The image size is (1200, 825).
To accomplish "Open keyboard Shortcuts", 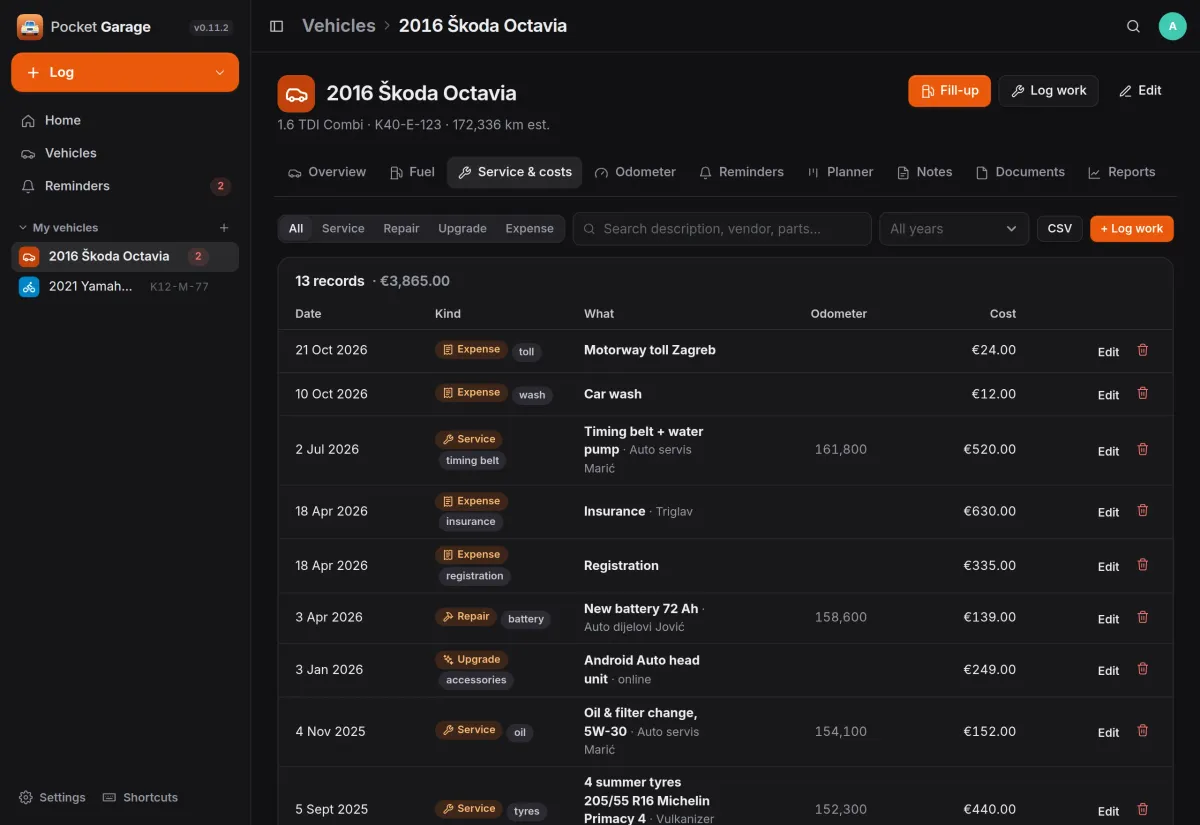I will pos(140,797).
